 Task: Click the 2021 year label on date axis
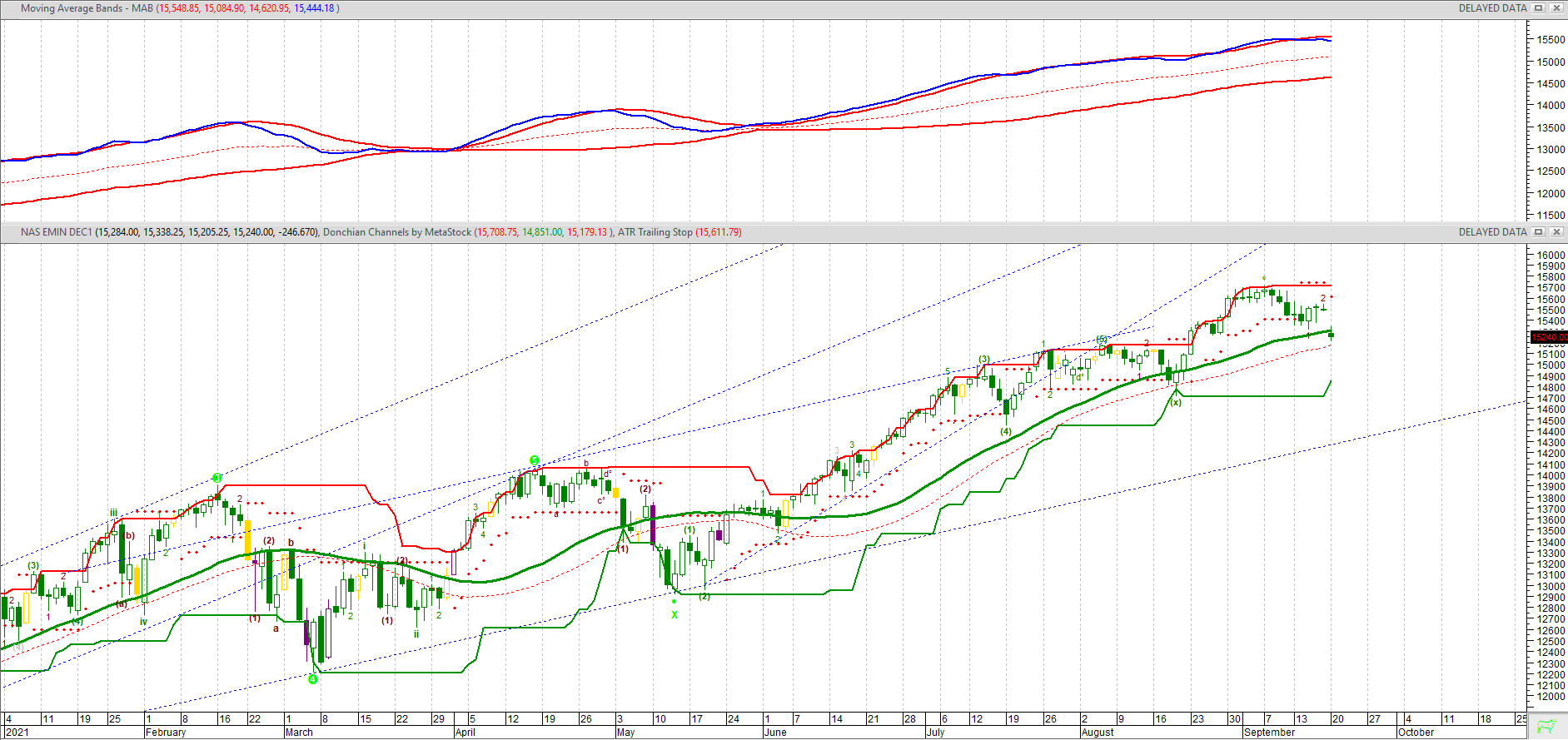click(17, 733)
